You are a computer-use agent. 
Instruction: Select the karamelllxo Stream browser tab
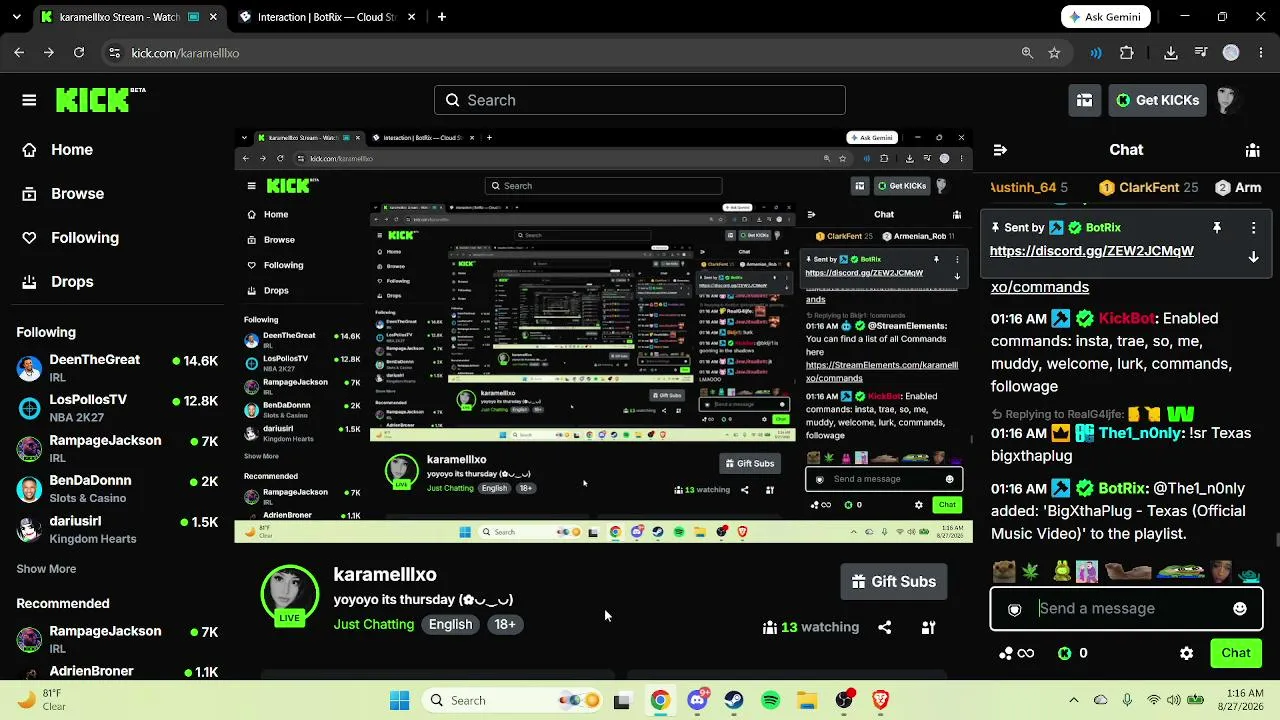point(128,17)
